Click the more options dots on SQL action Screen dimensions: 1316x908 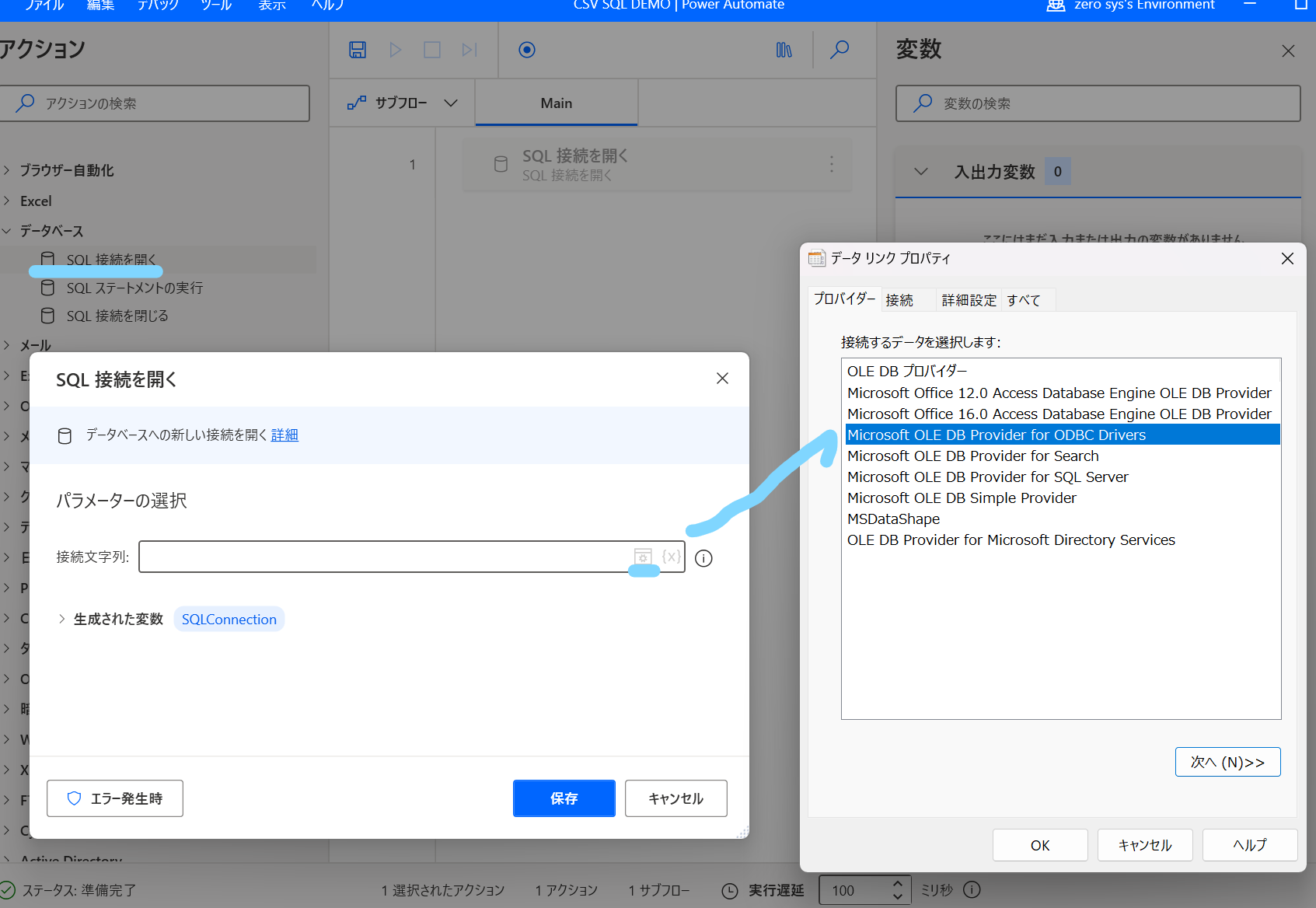click(x=832, y=164)
